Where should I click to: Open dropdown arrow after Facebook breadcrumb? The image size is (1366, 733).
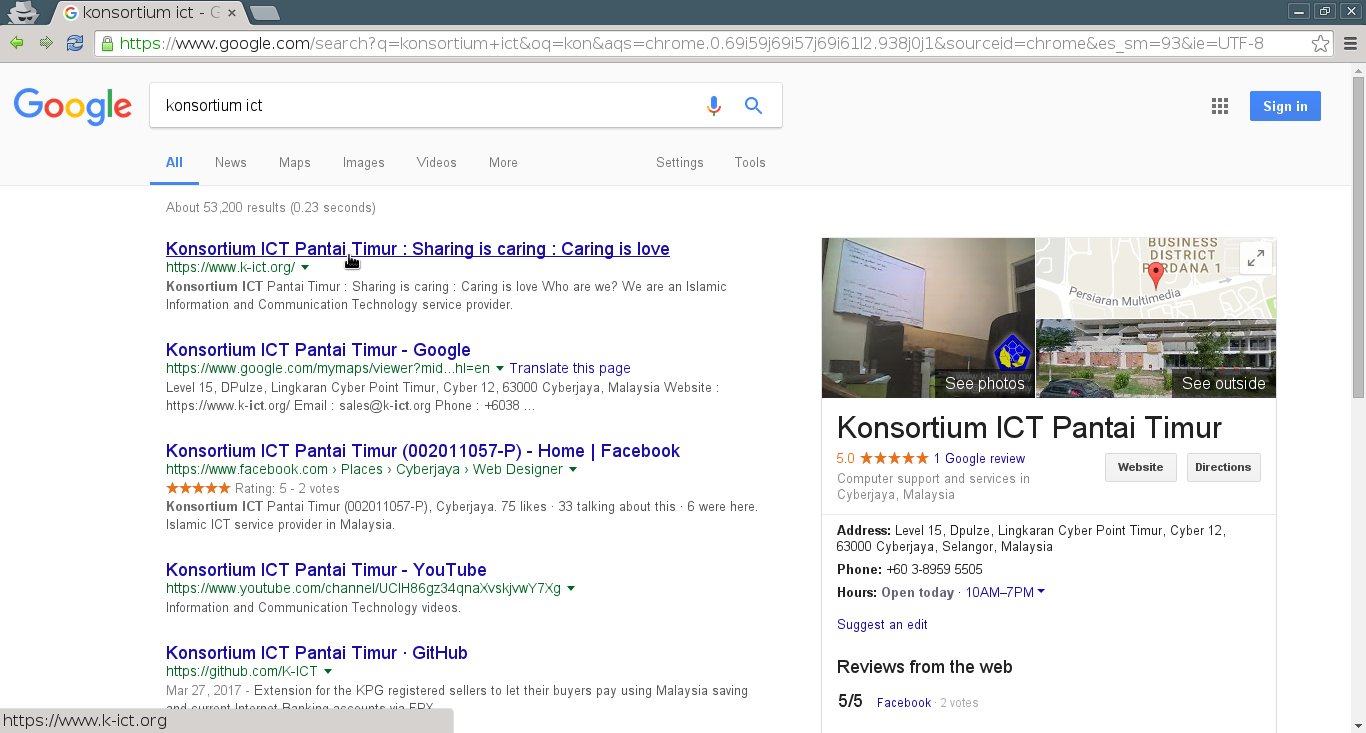[573, 469]
